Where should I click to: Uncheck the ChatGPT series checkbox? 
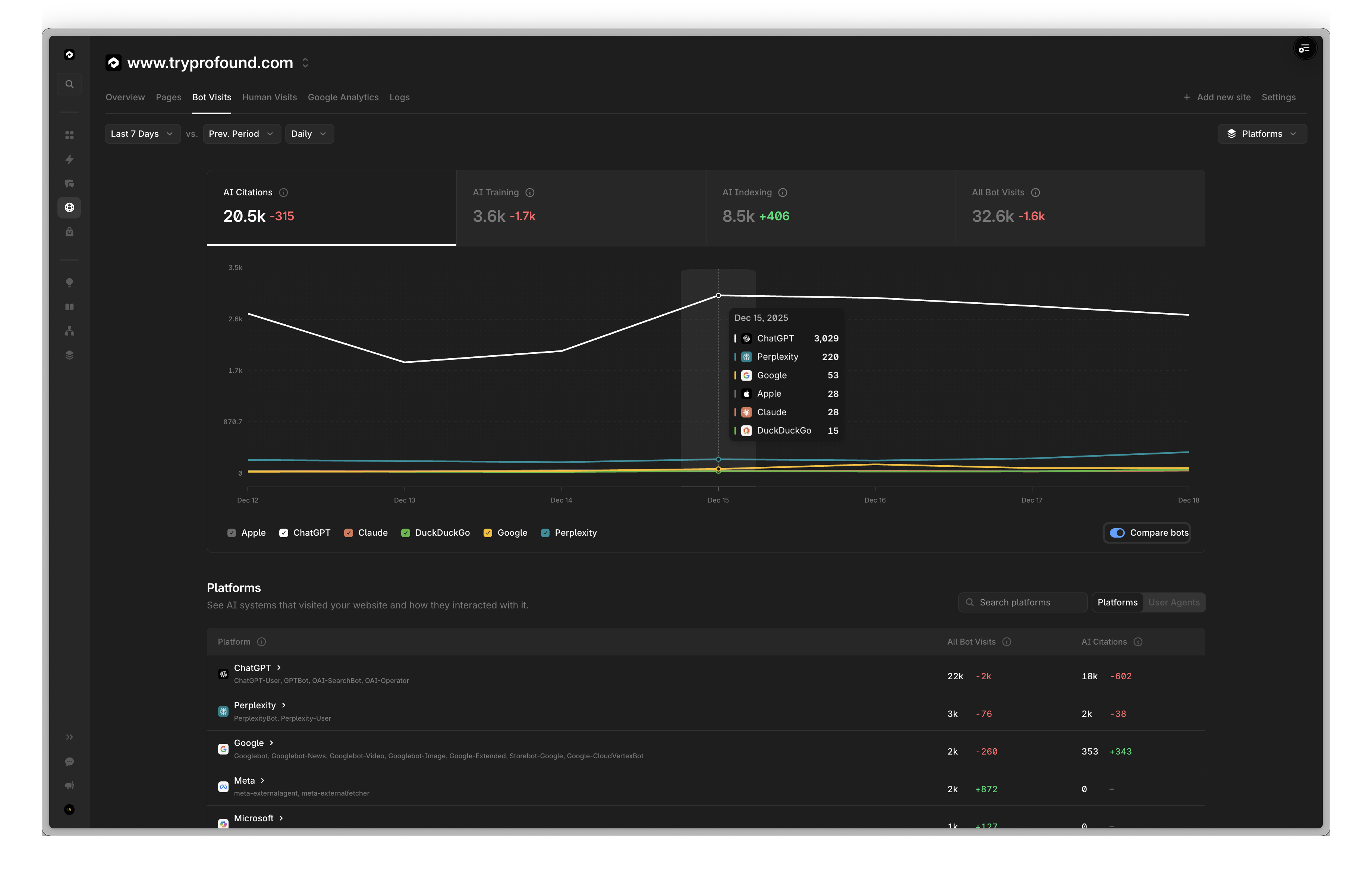[x=284, y=532]
